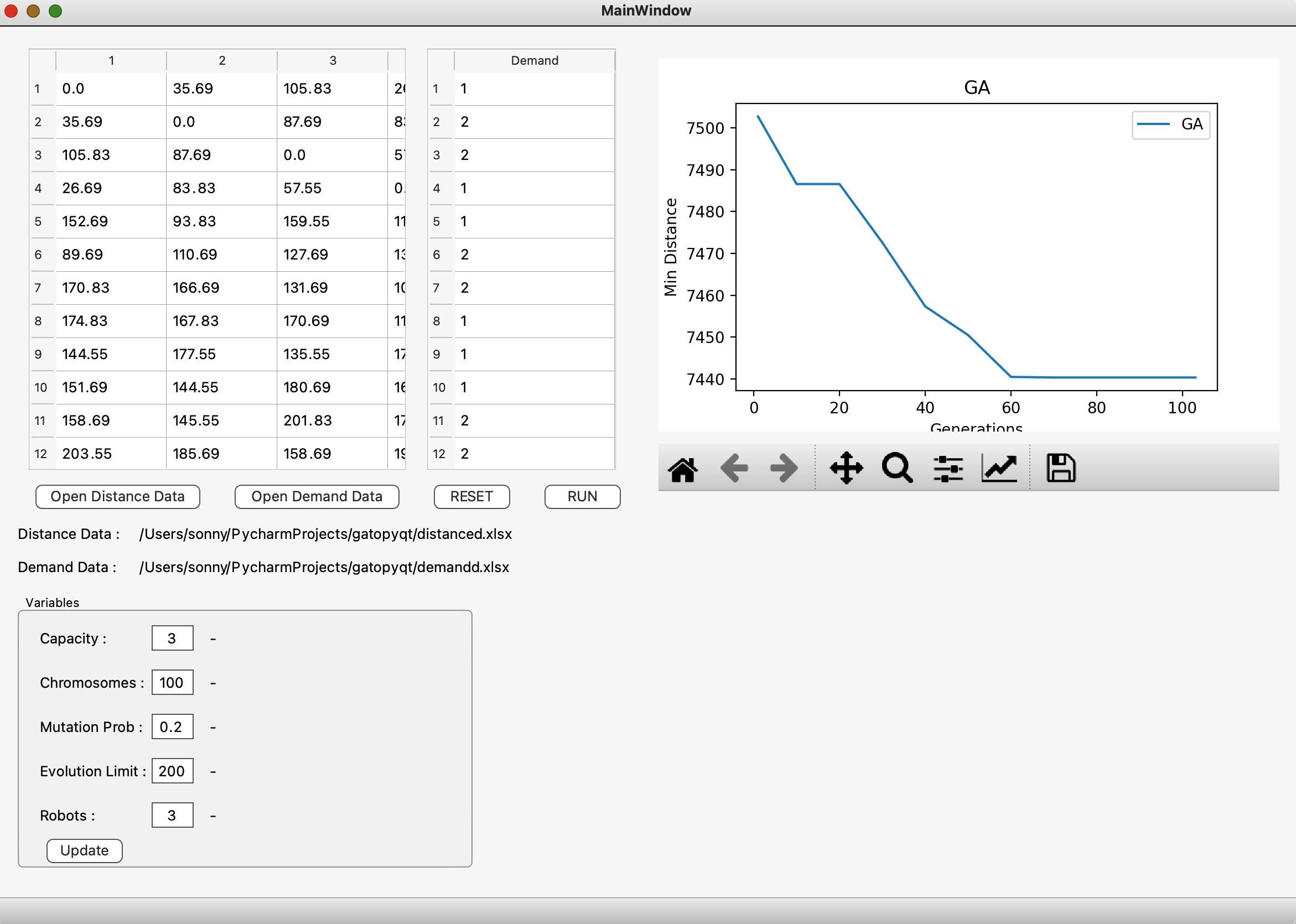1296x924 pixels.
Task: Click the GA legend entry on the plot
Action: (1170, 123)
